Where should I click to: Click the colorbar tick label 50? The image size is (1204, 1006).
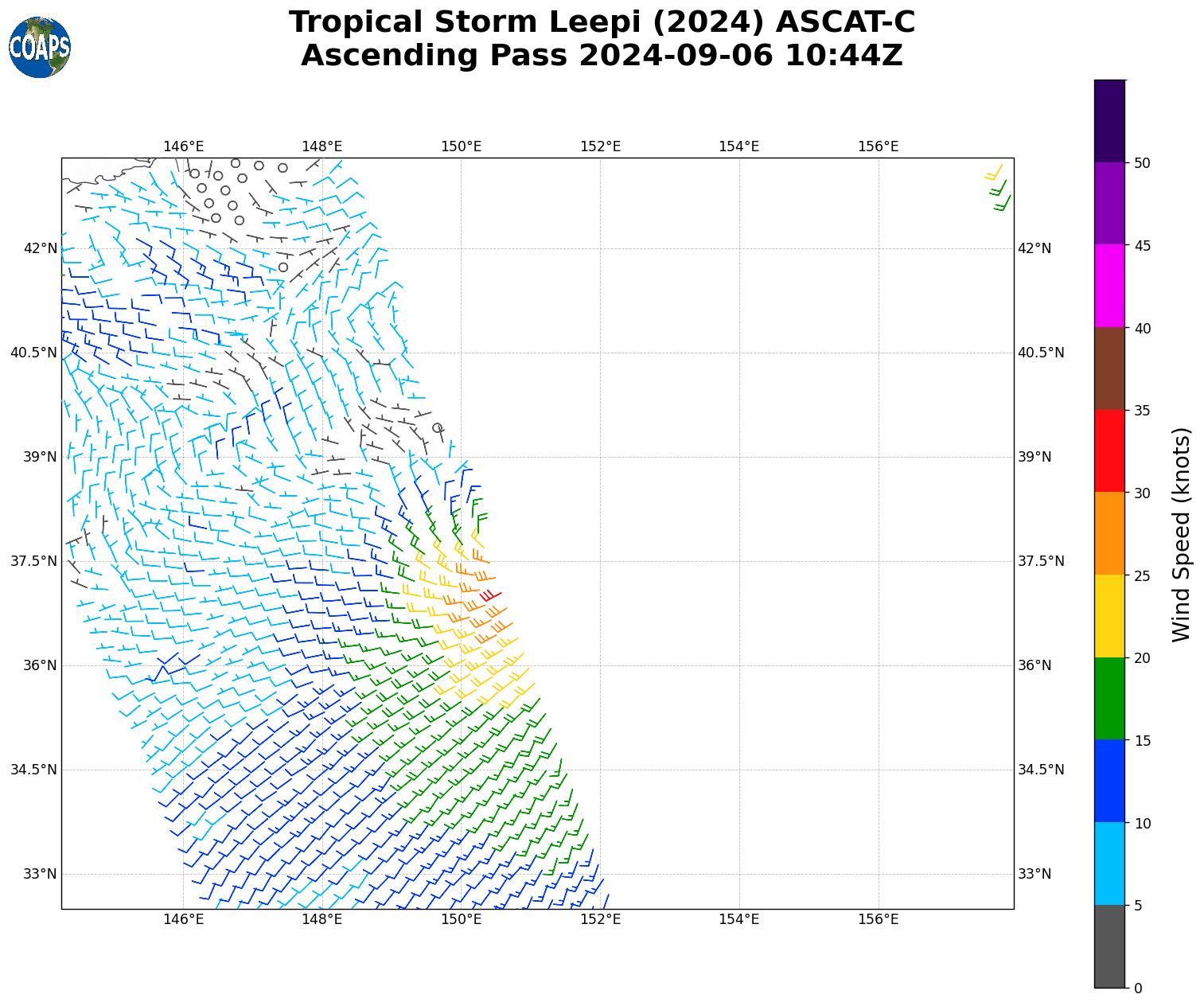tap(1142, 162)
